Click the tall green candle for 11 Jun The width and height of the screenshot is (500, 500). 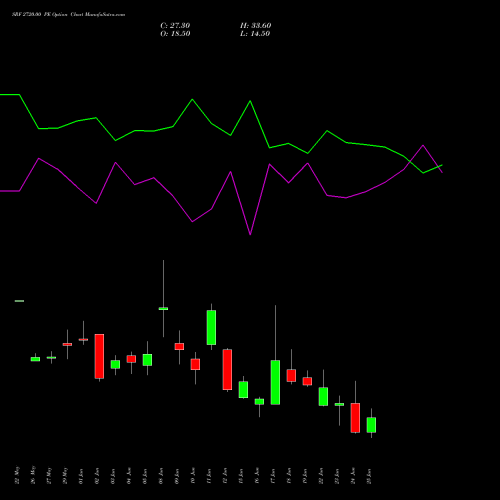pos(211,327)
